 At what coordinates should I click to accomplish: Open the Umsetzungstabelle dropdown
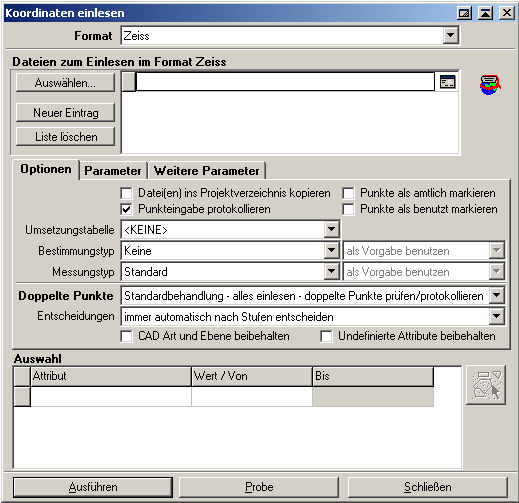(331, 229)
